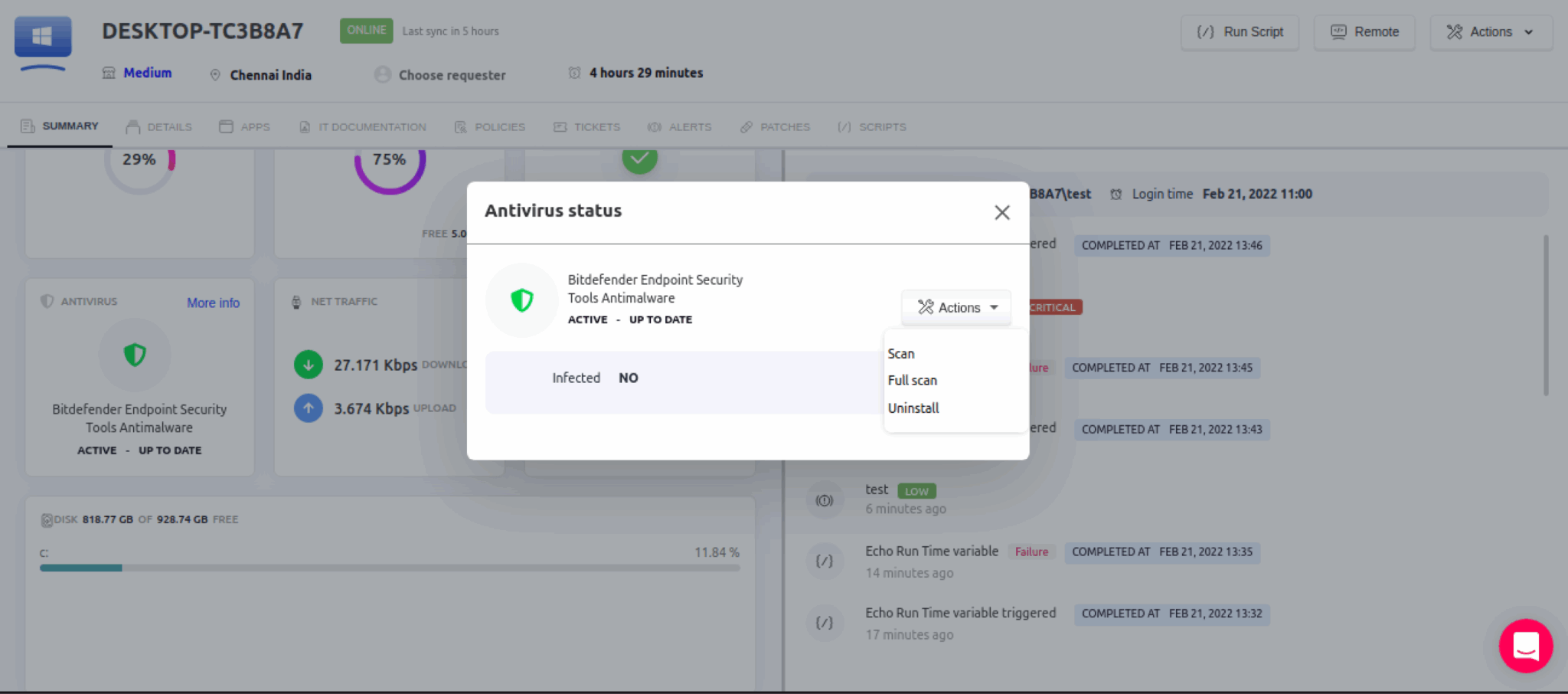Select Uninstall from the actions menu
1568x694 pixels.
[x=913, y=408]
